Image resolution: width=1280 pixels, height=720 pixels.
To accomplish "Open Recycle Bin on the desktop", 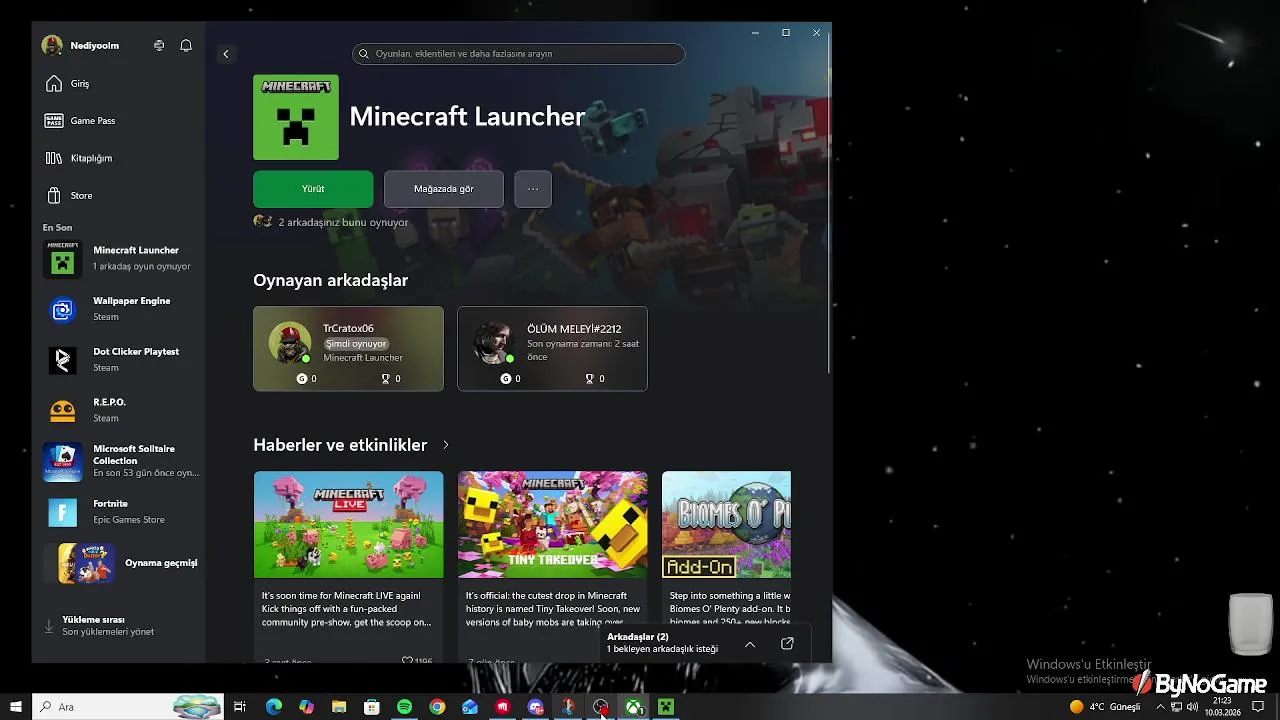I will [x=1250, y=624].
